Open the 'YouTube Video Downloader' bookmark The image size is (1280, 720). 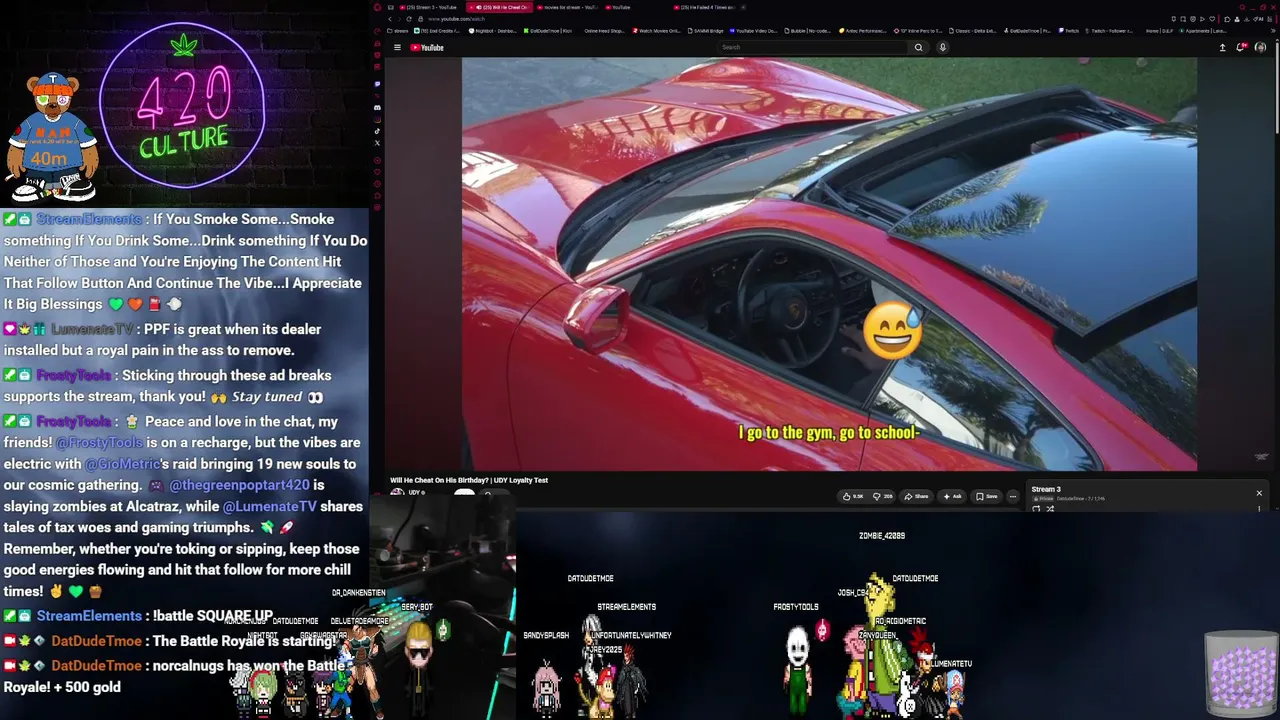coord(751,31)
